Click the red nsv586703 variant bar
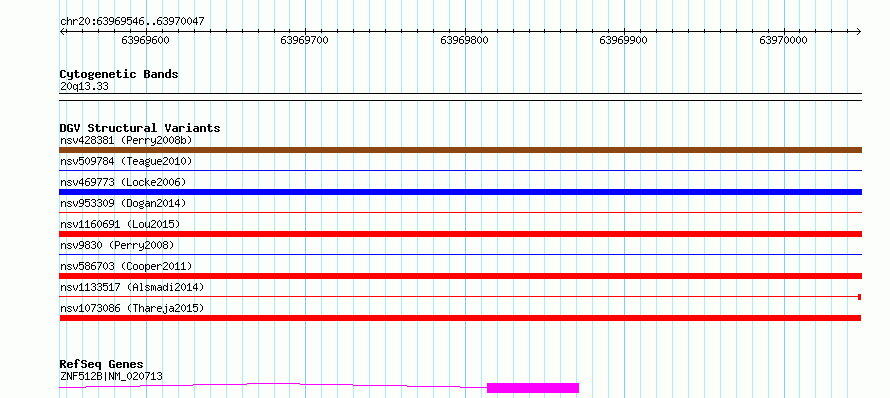This screenshot has width=890, height=398. [460, 276]
